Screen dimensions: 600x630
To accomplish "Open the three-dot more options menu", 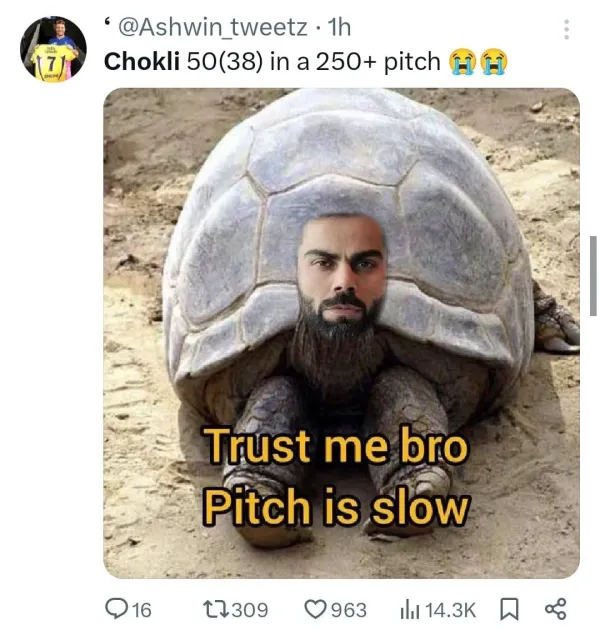I will 566,29.
